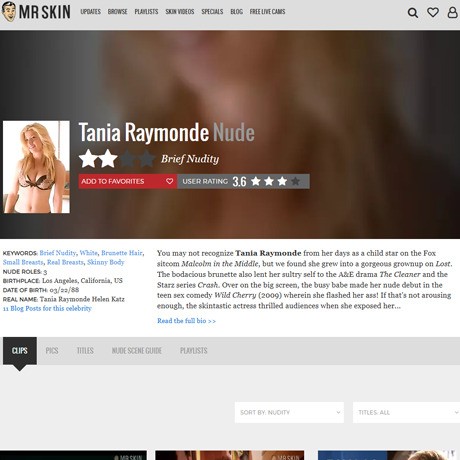Rate with the fourth user rating star
Image resolution: width=460 pixels, height=460 pixels.
point(295,181)
